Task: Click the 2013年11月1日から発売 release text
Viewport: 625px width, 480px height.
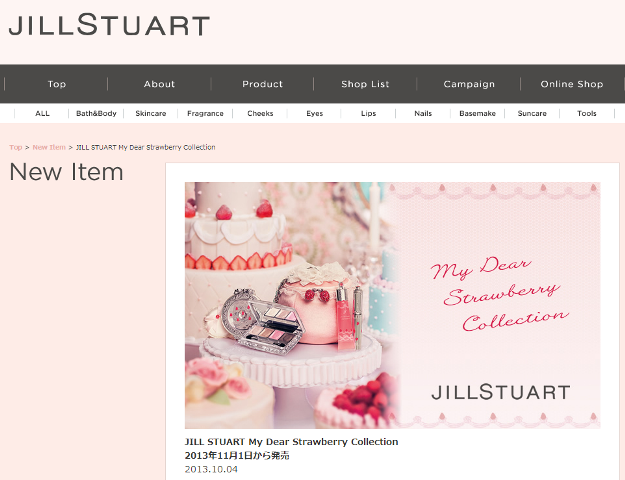Action: tap(237, 455)
